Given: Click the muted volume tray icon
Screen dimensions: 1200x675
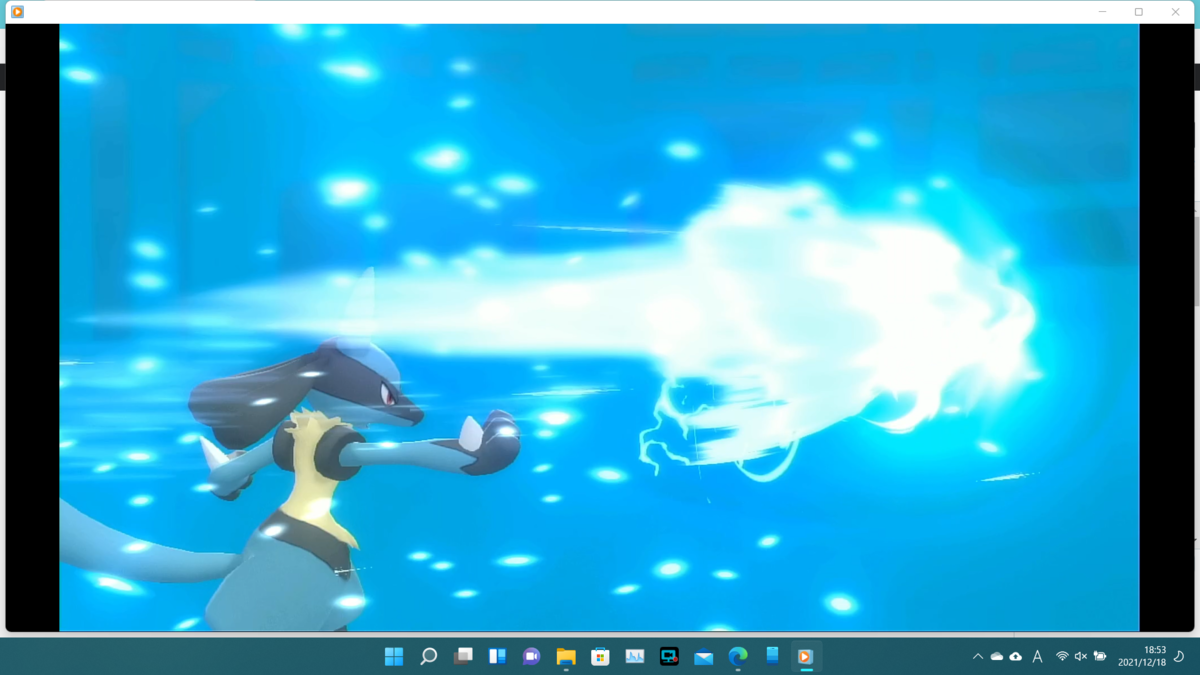Looking at the screenshot, I should [1081, 657].
